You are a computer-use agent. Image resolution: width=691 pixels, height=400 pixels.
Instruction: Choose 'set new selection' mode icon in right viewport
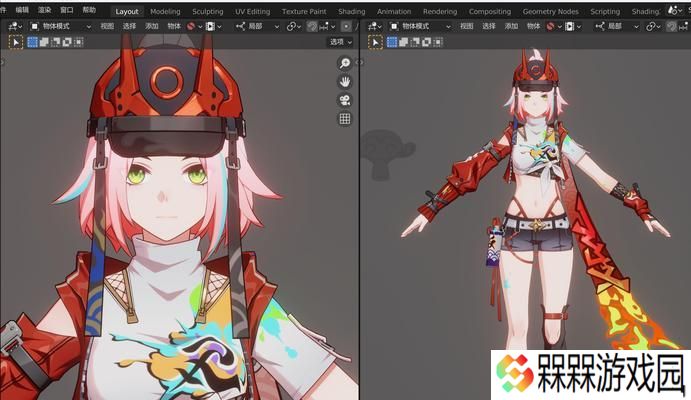pyautogui.click(x=392, y=42)
